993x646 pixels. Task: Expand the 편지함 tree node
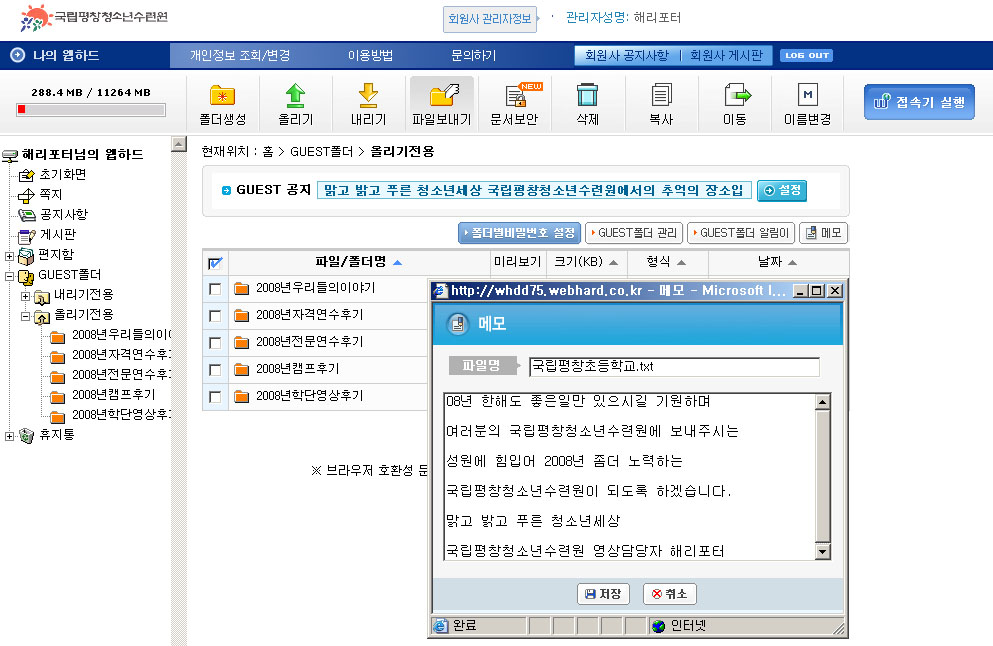pyautogui.click(x=9, y=256)
